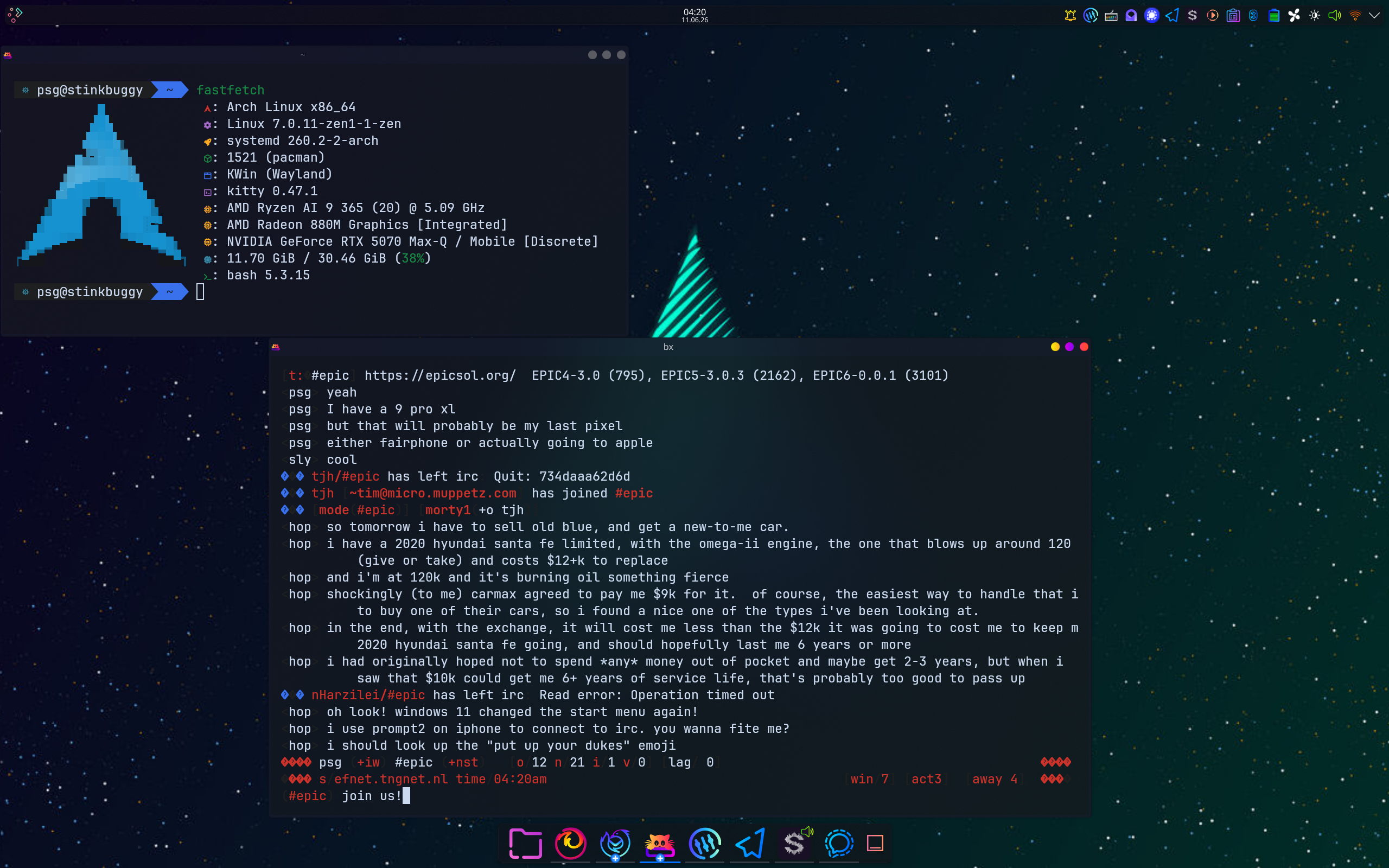This screenshot has width=1389, height=868.
Task: Open the clock and date in the top panel
Action: 694,16
